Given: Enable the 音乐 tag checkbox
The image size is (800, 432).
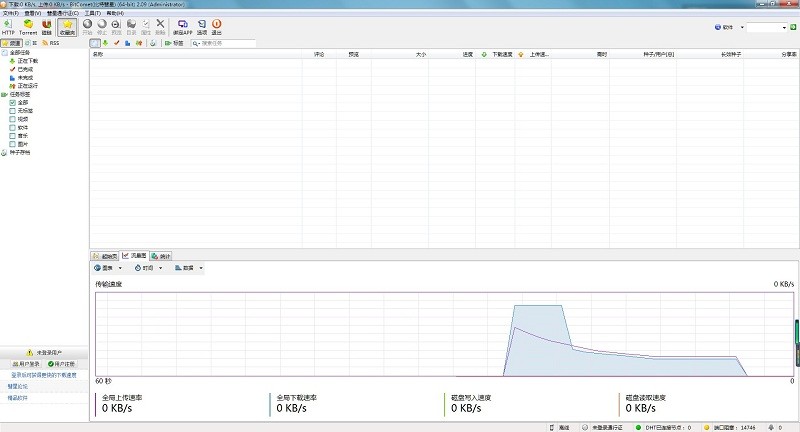Looking at the screenshot, I should coord(12,135).
